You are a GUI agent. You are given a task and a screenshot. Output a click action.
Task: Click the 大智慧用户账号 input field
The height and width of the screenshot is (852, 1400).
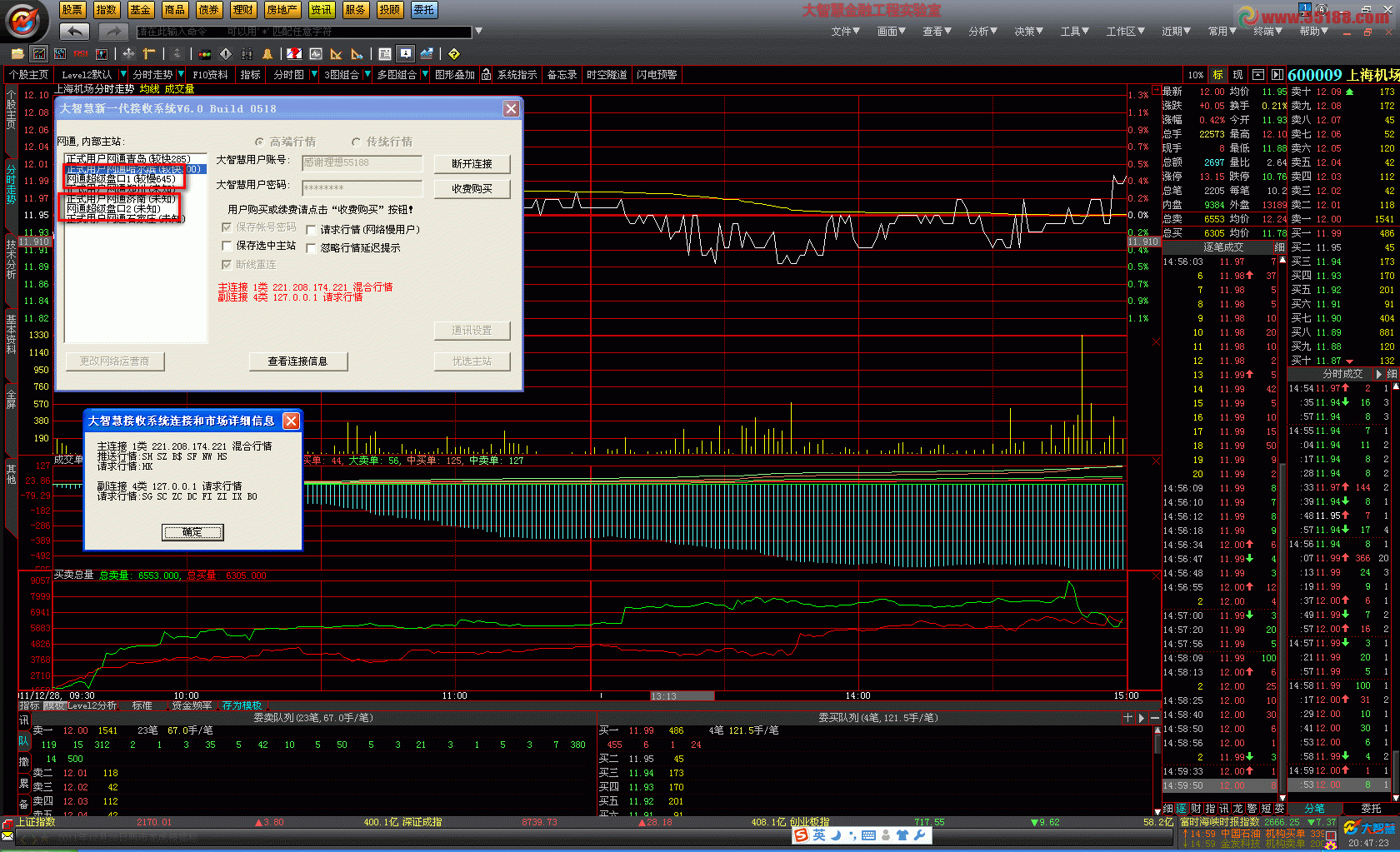pyautogui.click(x=362, y=163)
